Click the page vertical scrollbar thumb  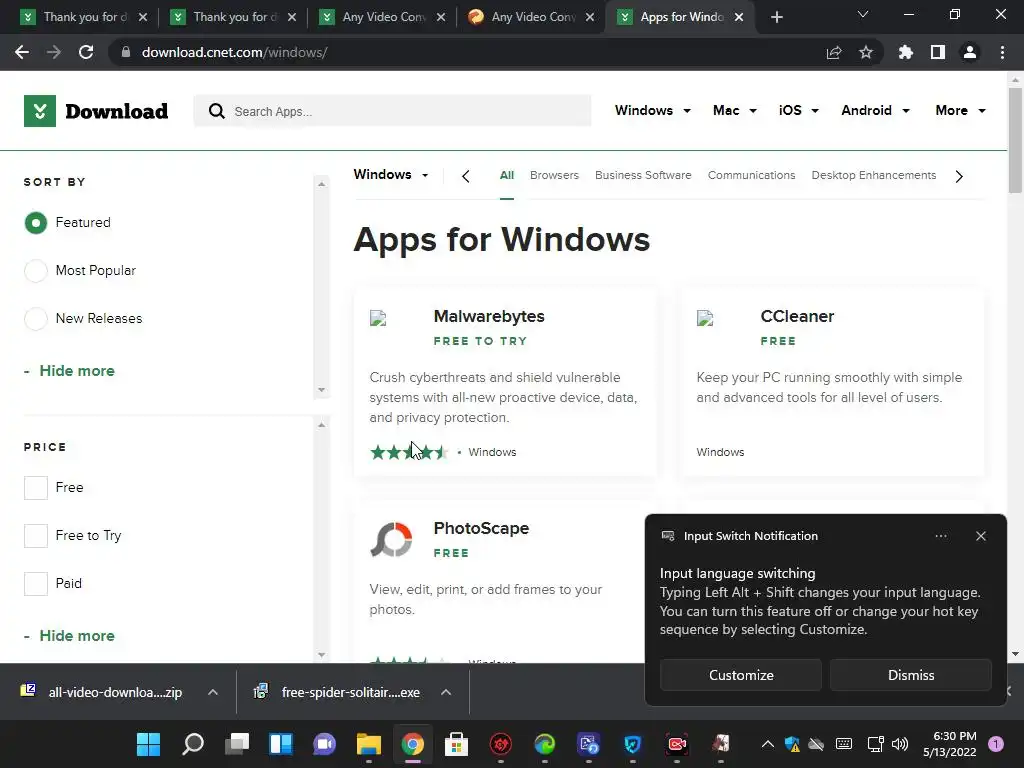pos(1015,140)
